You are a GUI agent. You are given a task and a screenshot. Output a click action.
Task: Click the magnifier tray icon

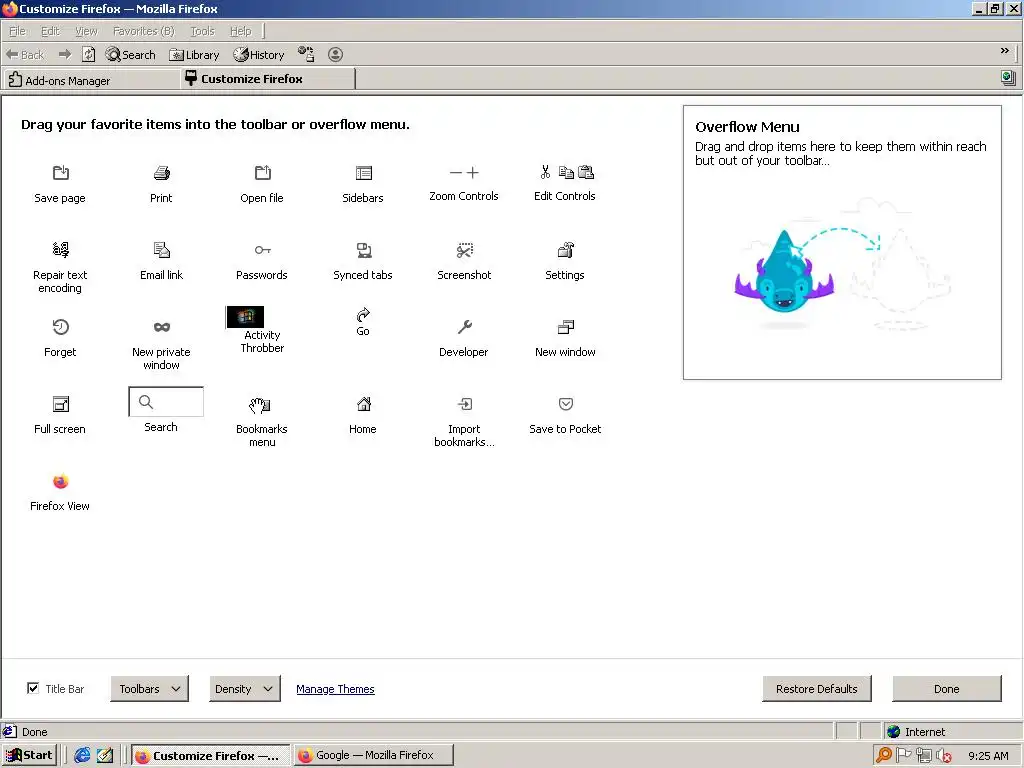(x=884, y=756)
